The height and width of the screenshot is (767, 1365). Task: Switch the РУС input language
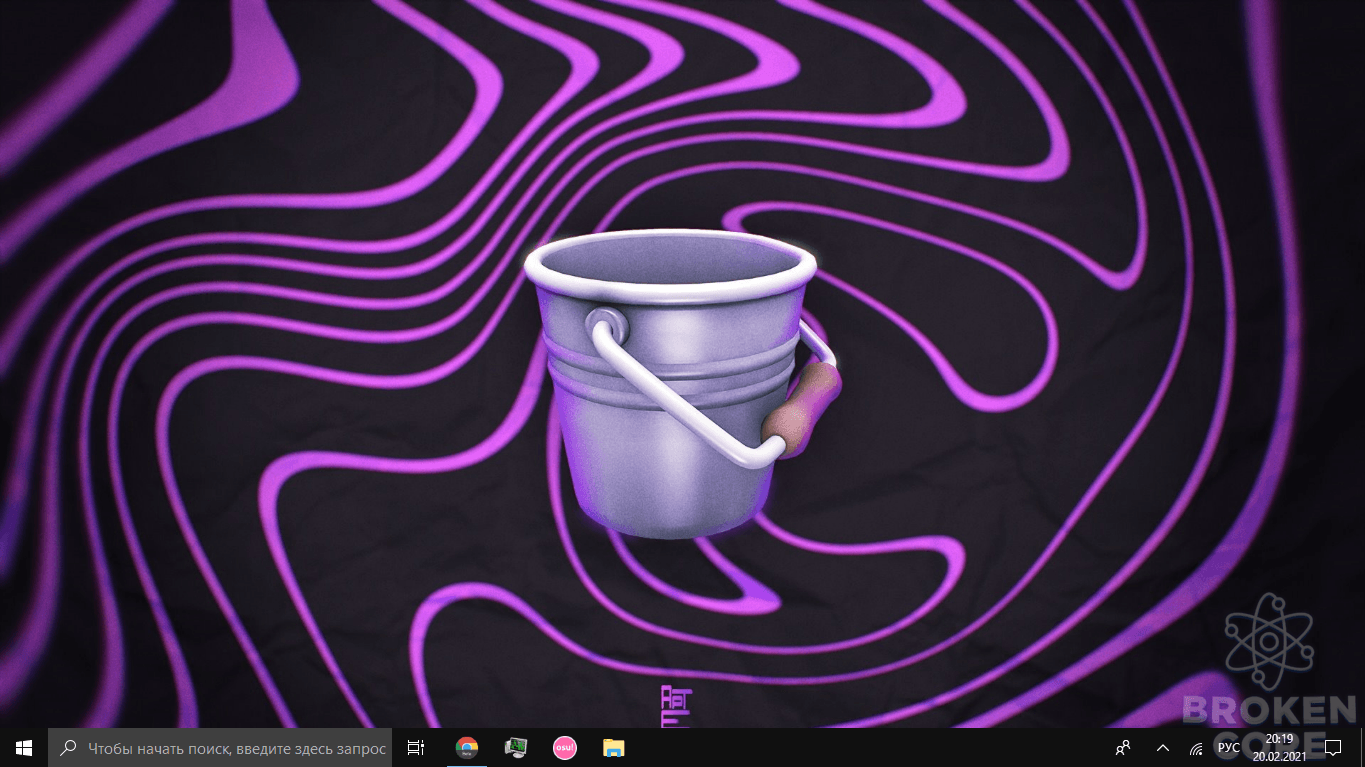click(1229, 747)
